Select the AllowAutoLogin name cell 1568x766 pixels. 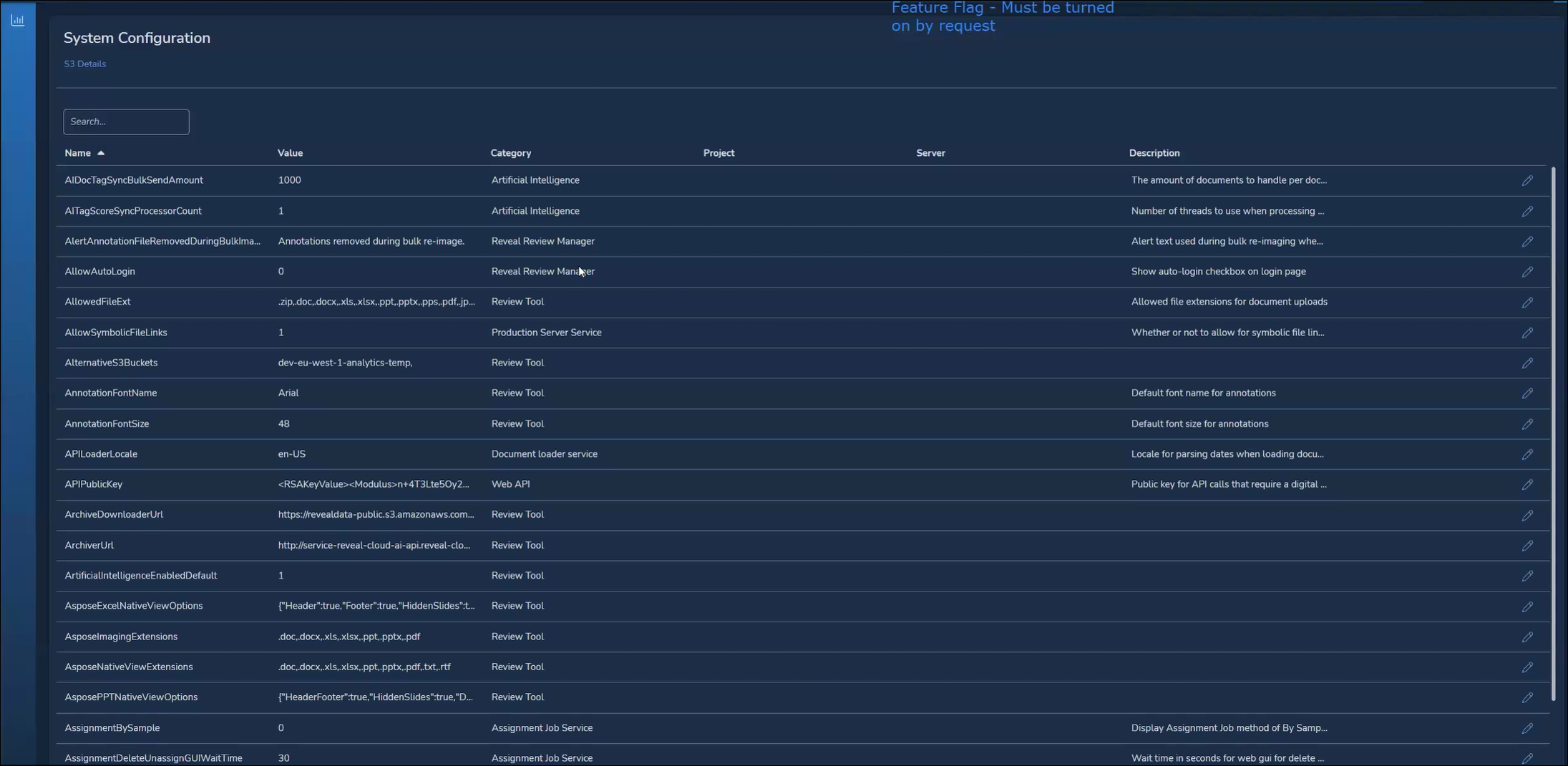(99, 272)
